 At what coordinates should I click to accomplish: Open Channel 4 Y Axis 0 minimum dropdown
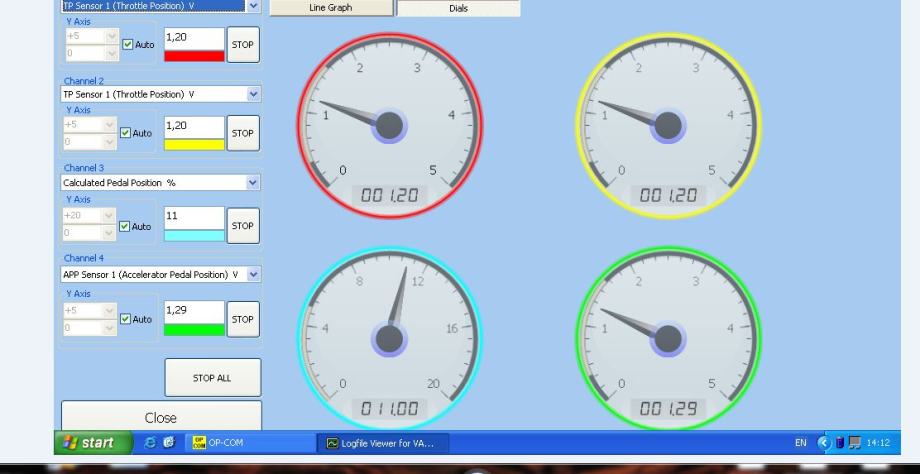[x=110, y=328]
